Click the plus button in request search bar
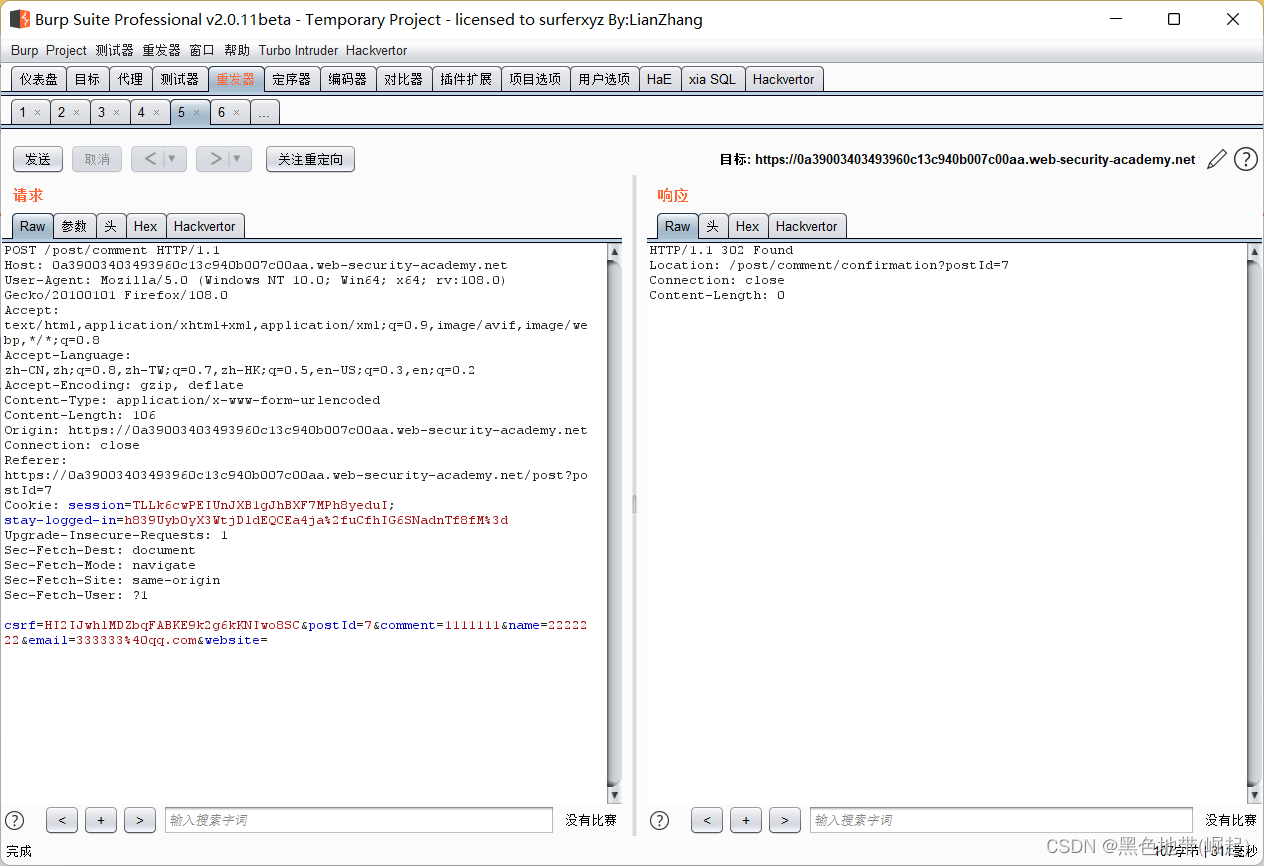The width and height of the screenshot is (1264, 866). pyautogui.click(x=101, y=820)
